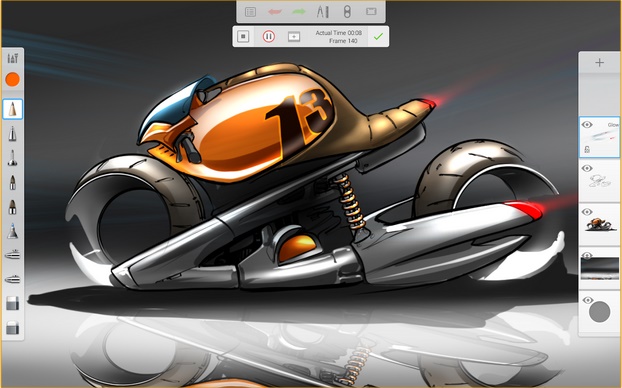Select the hard eraser at toolbar bottom

click(13, 328)
